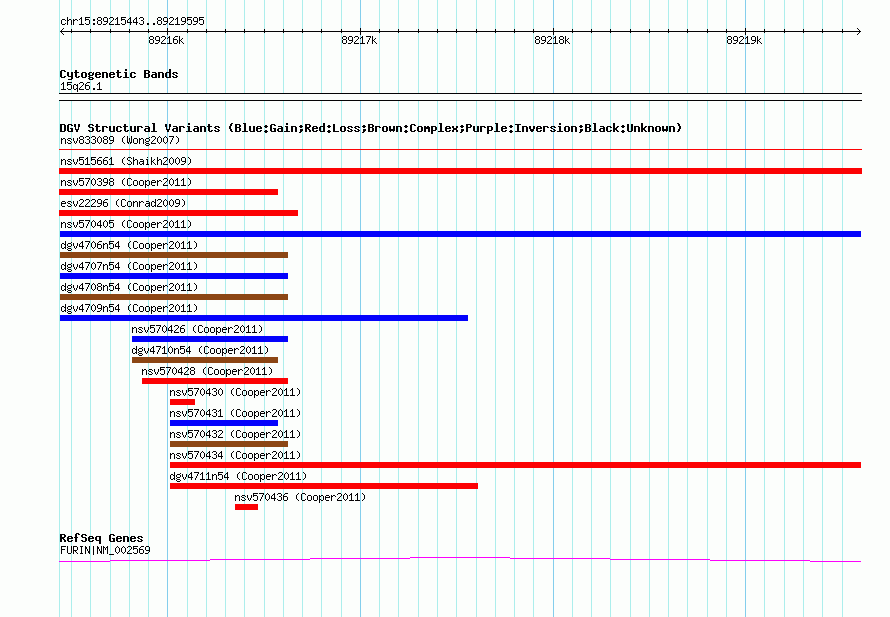
Task: Click the dgv4708n54 (Cooper2011) label
Action: (129, 287)
